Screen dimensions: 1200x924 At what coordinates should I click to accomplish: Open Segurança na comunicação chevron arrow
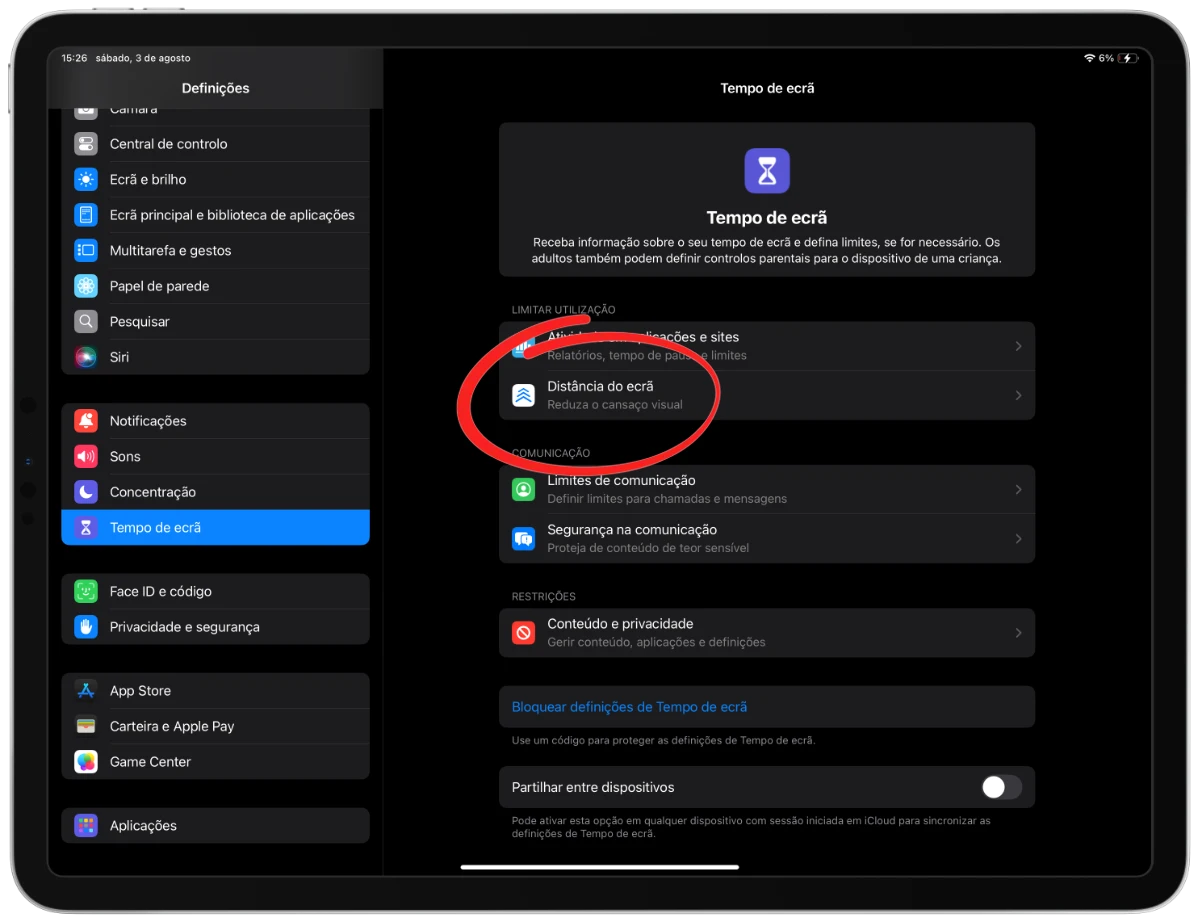[1018, 539]
